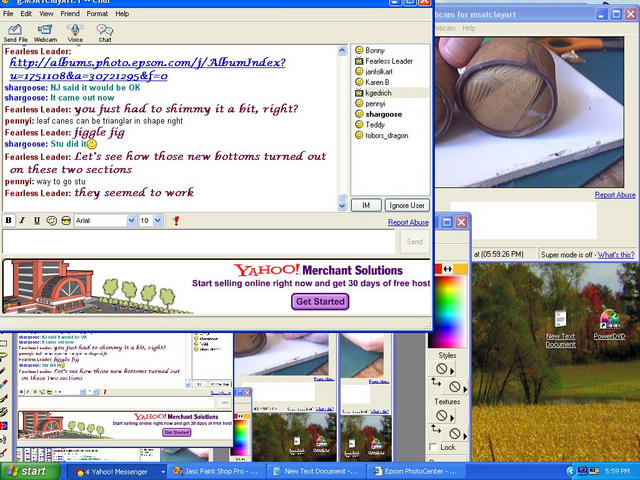The image size is (640, 480).
Task: Click the foreground style null swatch under Styles
Action: point(441,369)
